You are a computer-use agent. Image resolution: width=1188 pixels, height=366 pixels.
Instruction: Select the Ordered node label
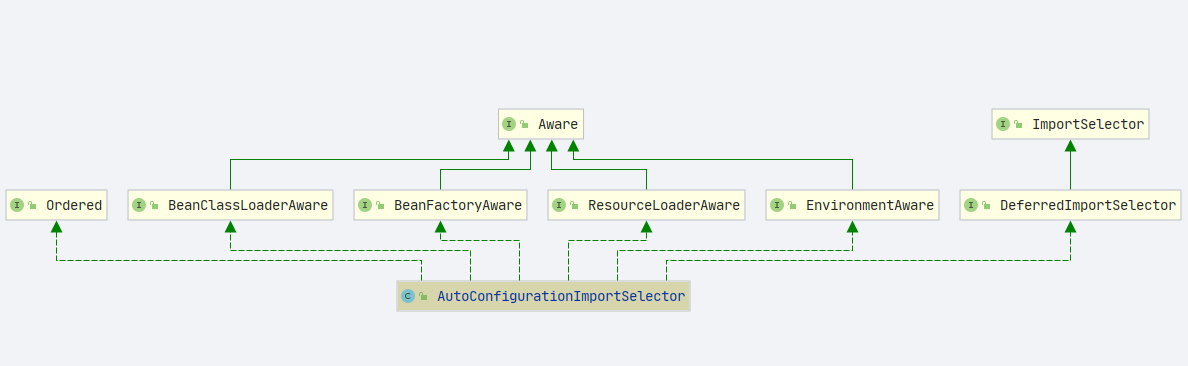click(73, 205)
